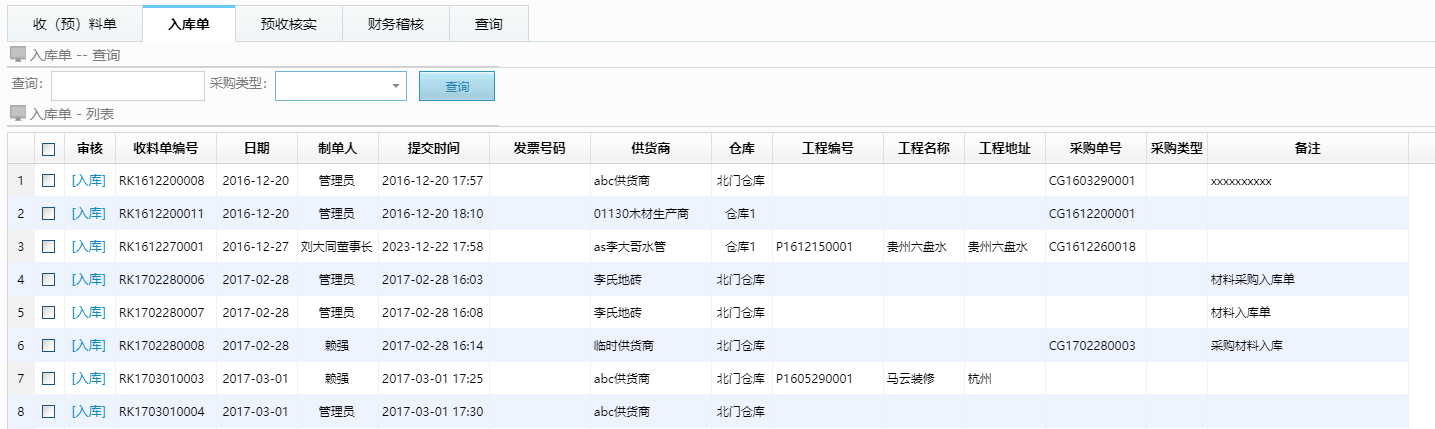
Task: Click the blue 查询 button
Action: [457, 86]
